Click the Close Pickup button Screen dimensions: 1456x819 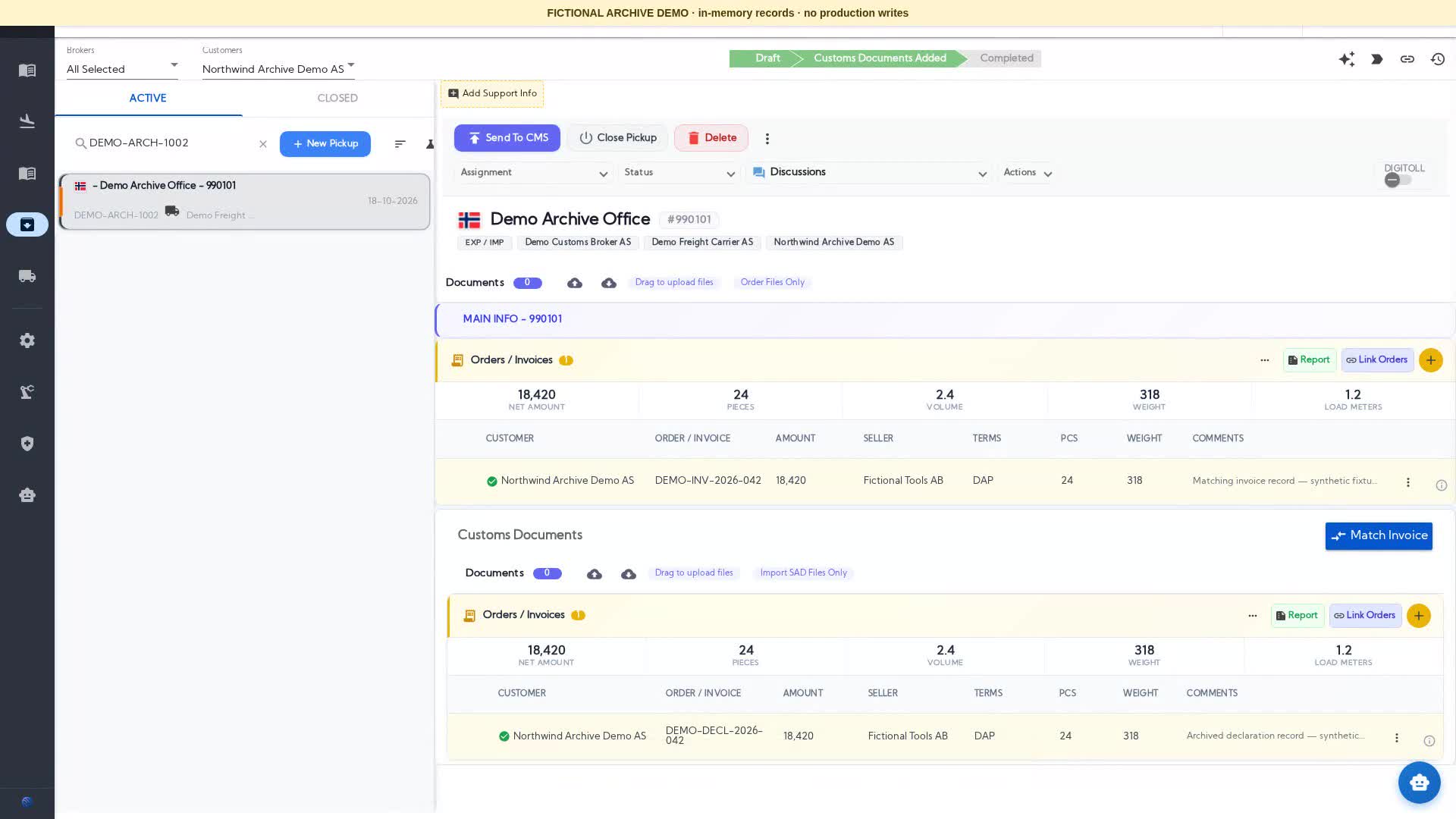pyautogui.click(x=617, y=138)
